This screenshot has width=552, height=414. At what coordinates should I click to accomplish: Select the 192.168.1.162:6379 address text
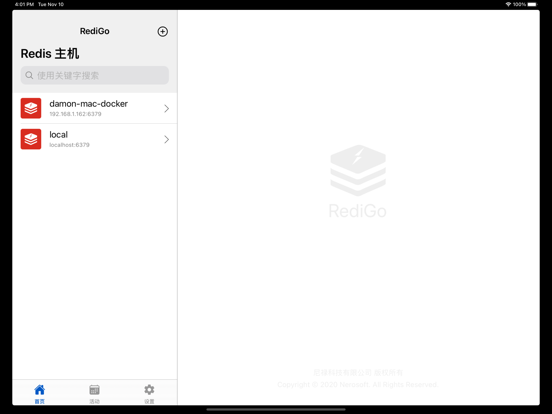click(75, 114)
